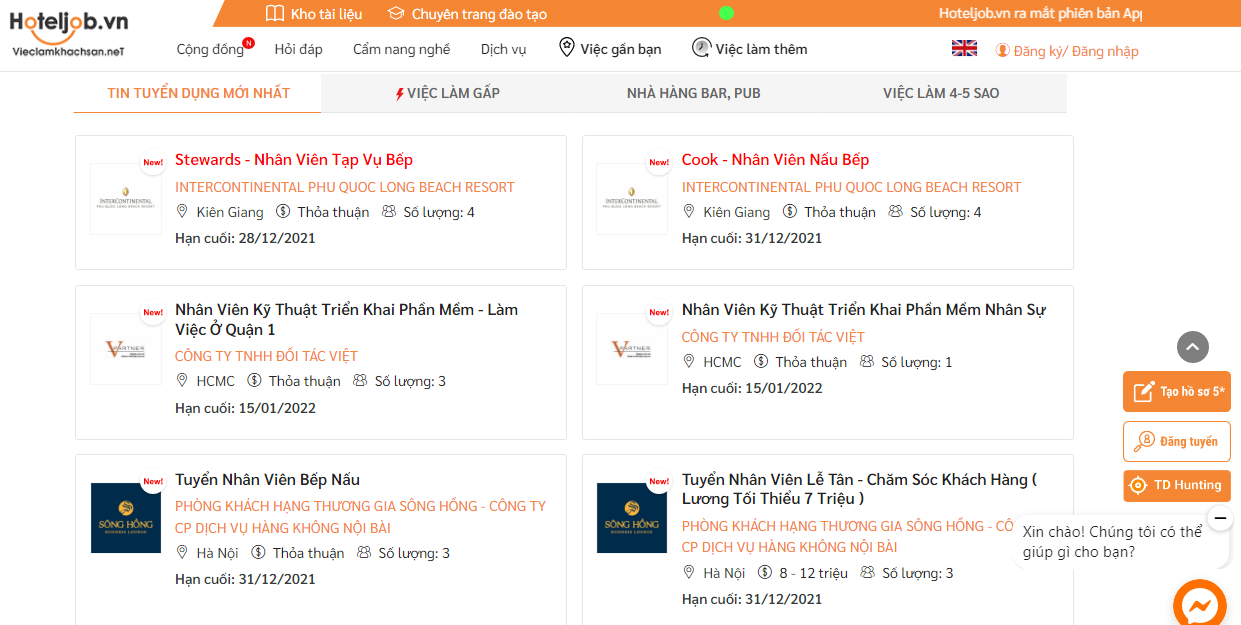This screenshot has height=625, width=1241.
Task: Click the Đăng ký/ Đăng nhập link
Action: point(1076,51)
